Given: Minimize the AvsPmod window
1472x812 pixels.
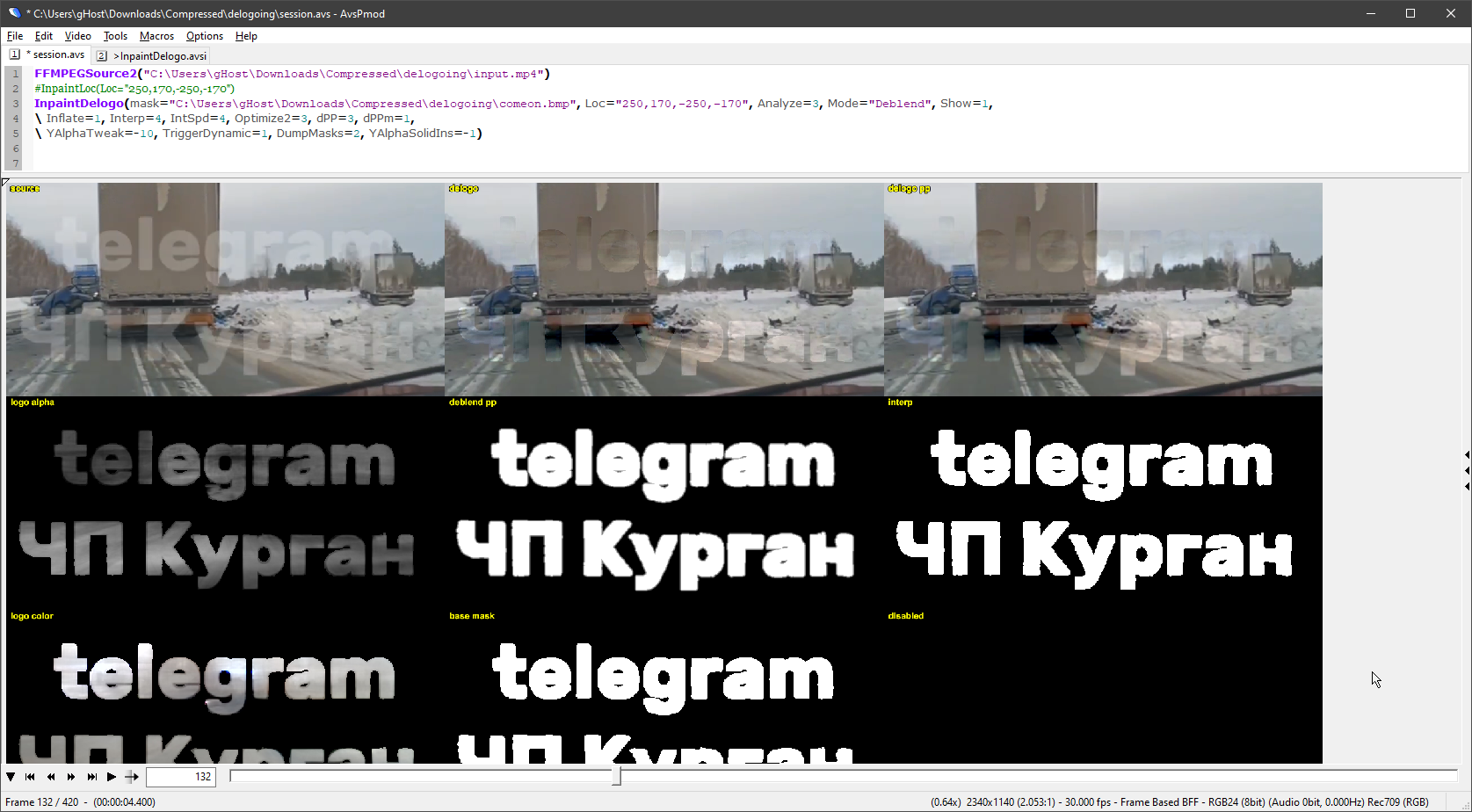Looking at the screenshot, I should point(1371,13).
